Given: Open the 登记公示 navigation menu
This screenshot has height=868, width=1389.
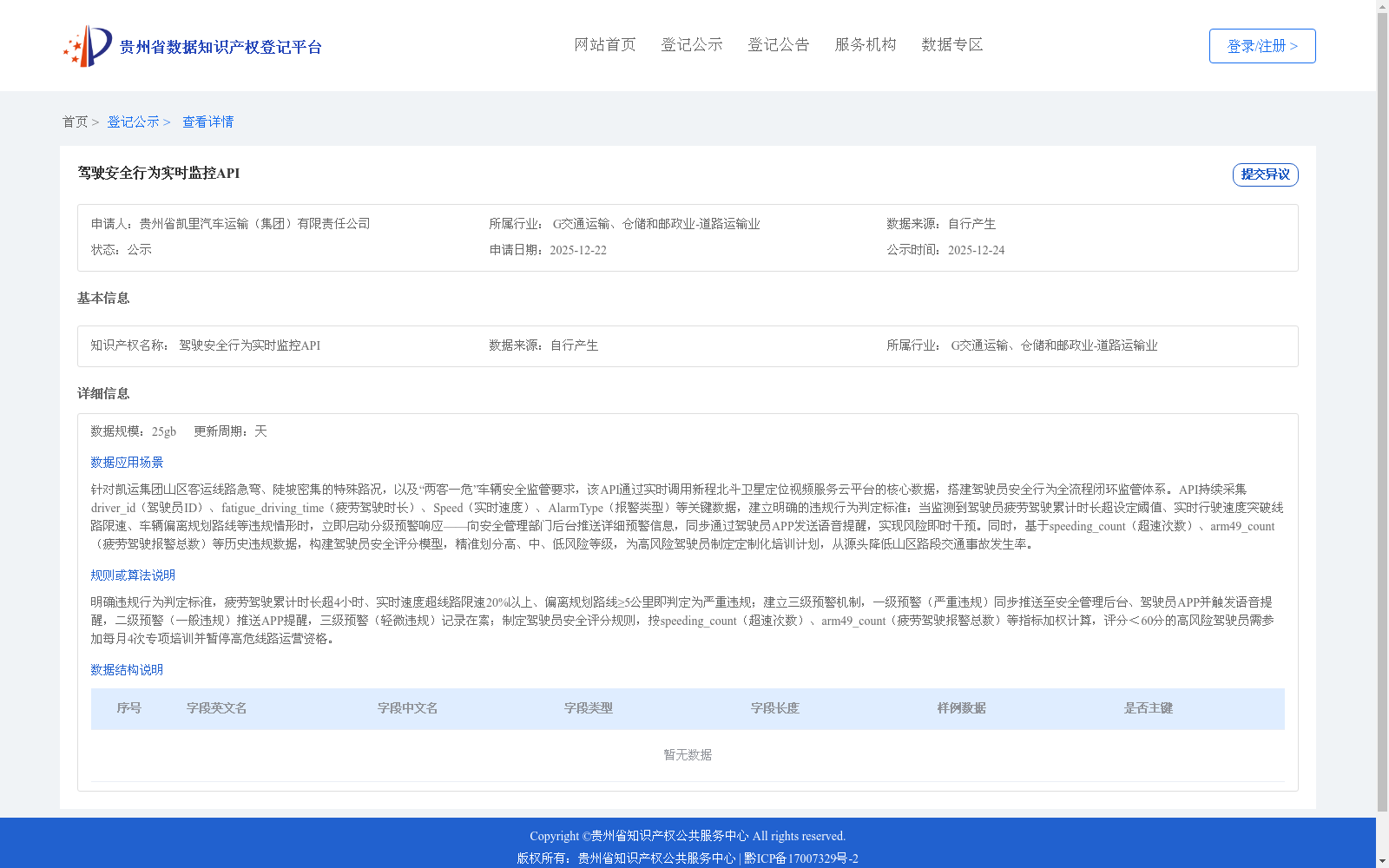Looking at the screenshot, I should pos(692,44).
